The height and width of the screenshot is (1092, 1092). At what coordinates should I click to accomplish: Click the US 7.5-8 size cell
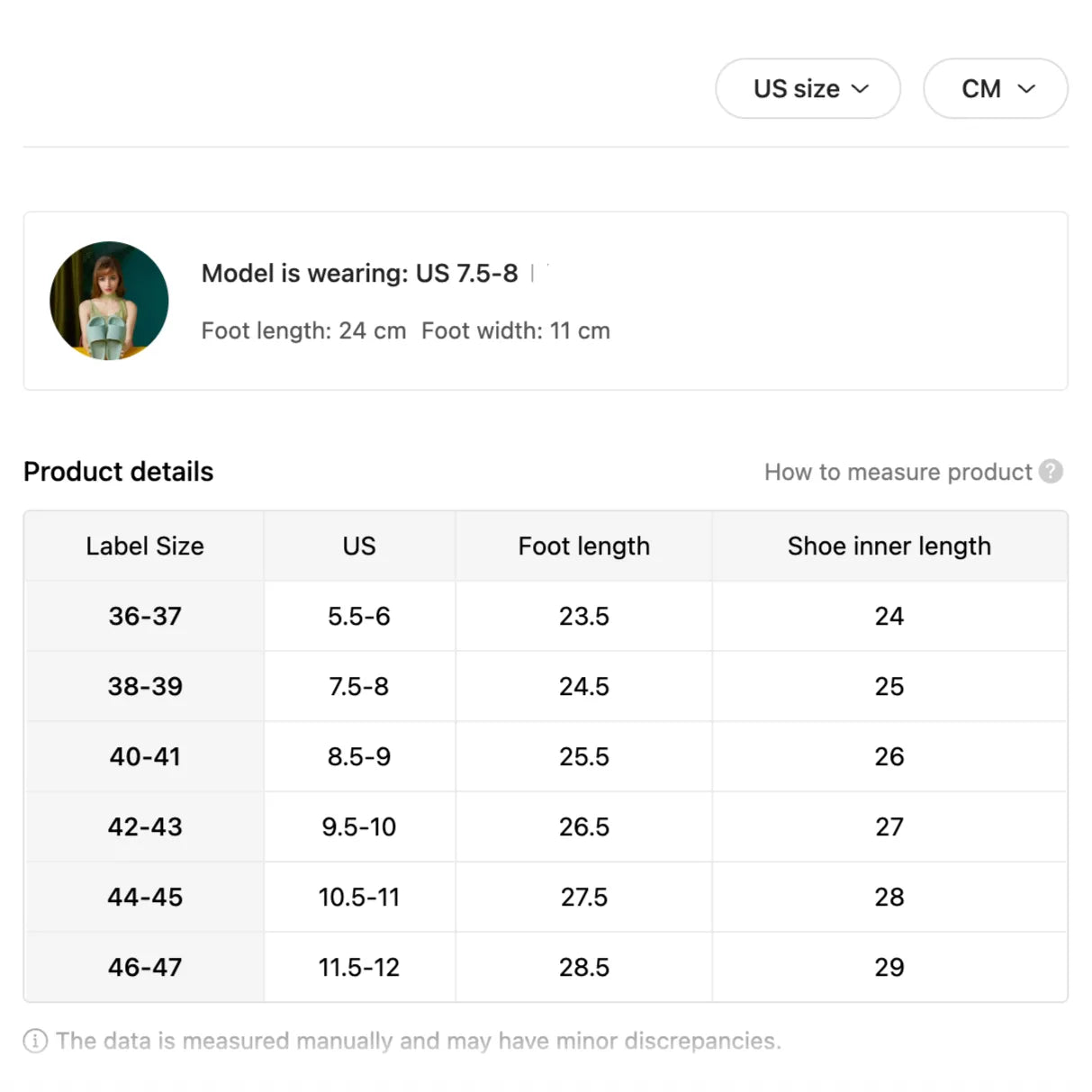[359, 687]
